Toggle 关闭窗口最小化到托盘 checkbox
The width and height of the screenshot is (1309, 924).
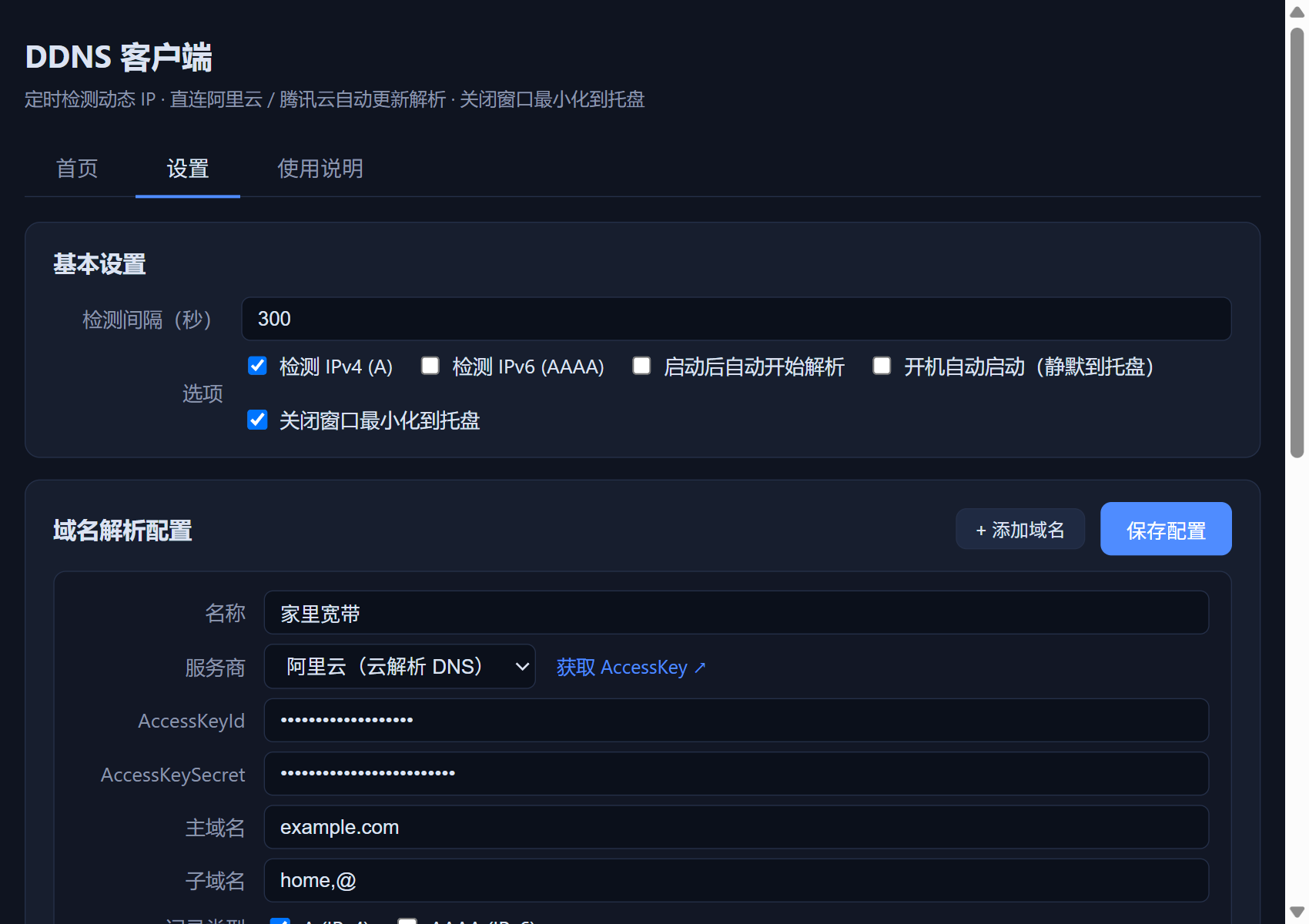tap(257, 420)
